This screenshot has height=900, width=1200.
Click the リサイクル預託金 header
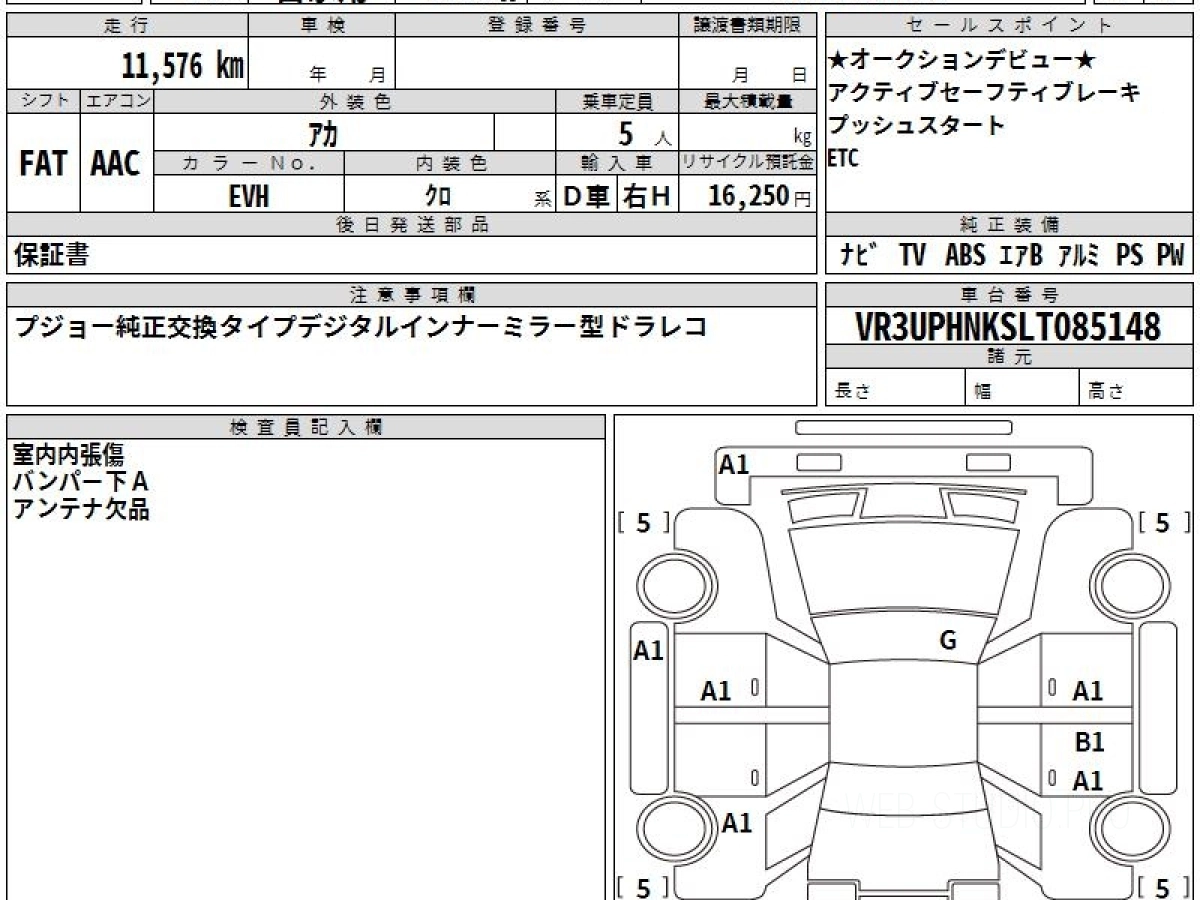point(747,163)
